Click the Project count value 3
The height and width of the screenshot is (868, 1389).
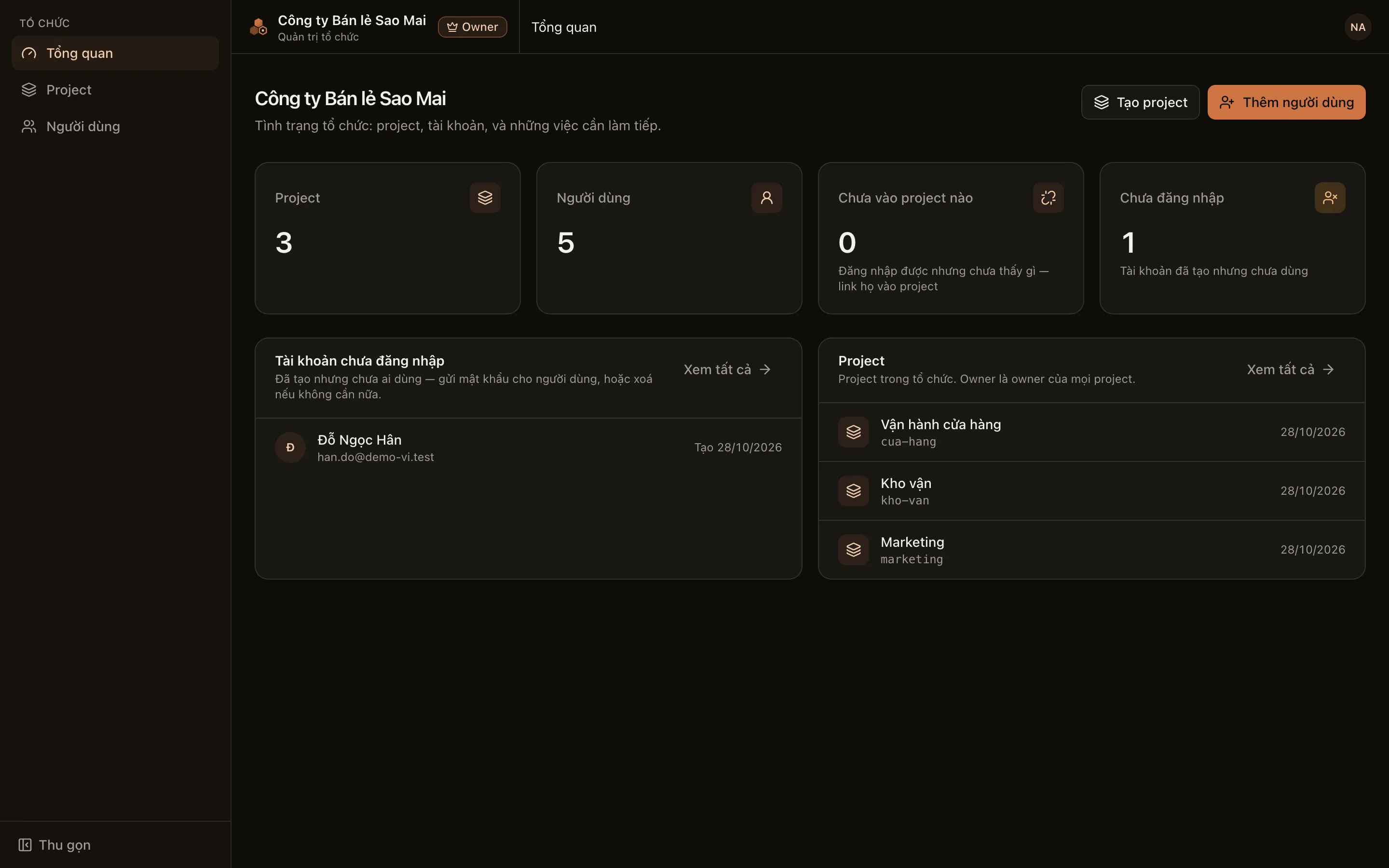284,243
